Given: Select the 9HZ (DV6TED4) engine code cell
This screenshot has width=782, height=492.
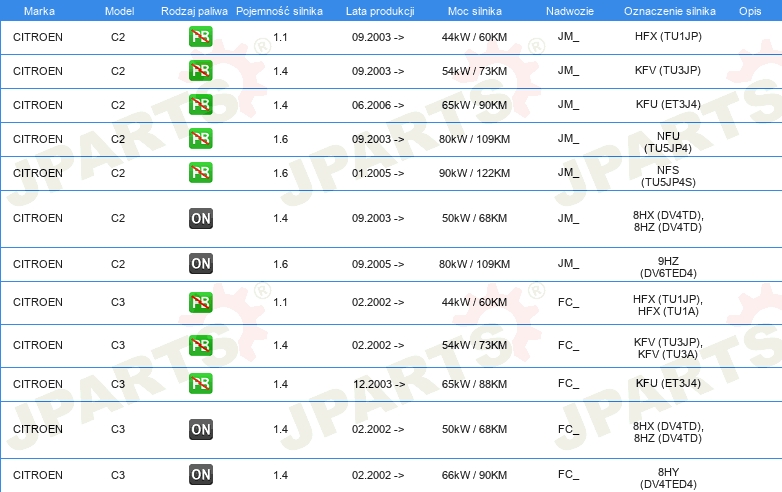Looking at the screenshot, I should (668, 267).
